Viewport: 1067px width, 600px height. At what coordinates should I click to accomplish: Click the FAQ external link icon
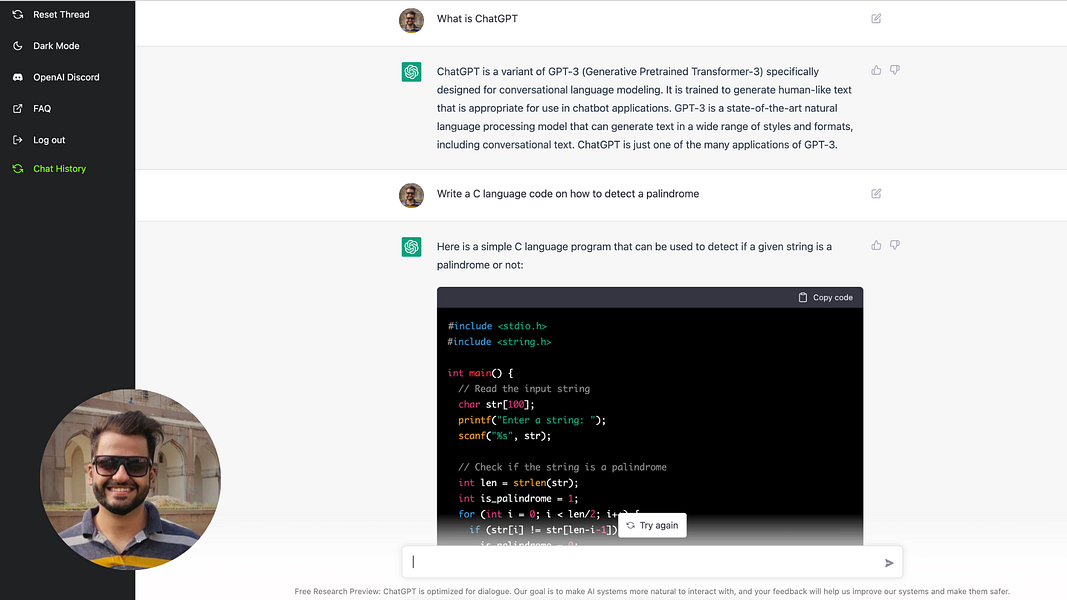coord(18,108)
